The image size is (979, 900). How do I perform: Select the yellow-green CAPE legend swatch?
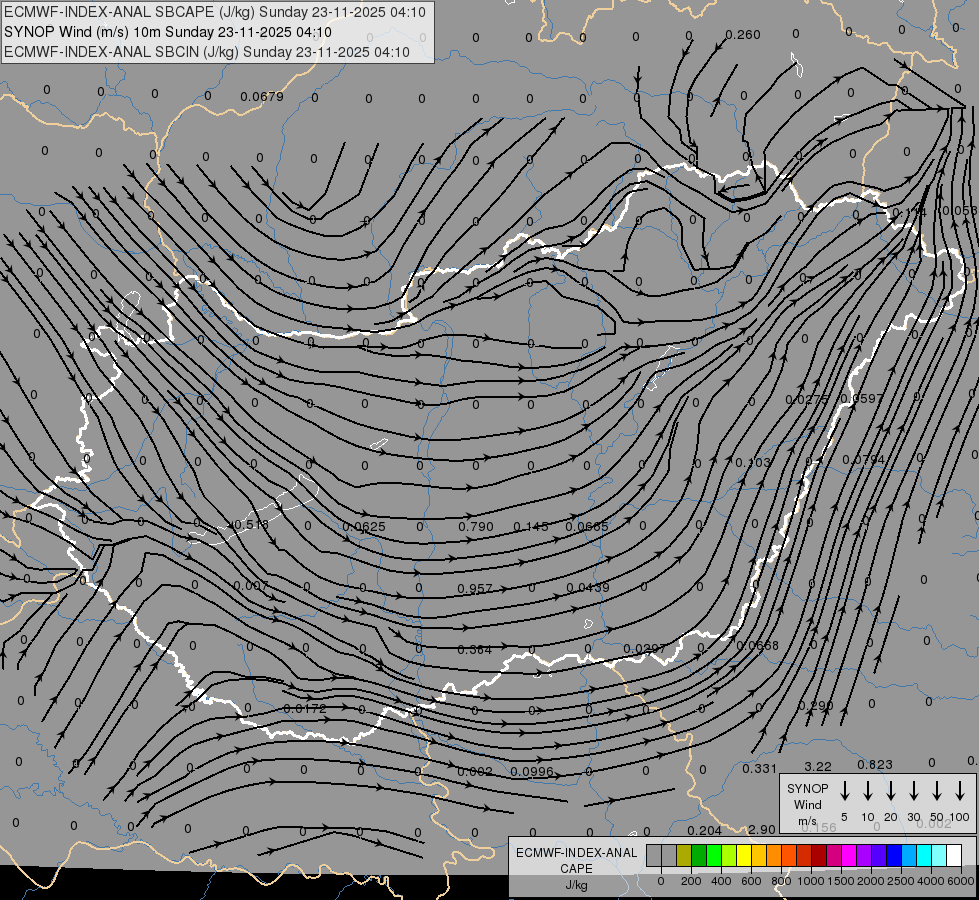[x=729, y=855]
